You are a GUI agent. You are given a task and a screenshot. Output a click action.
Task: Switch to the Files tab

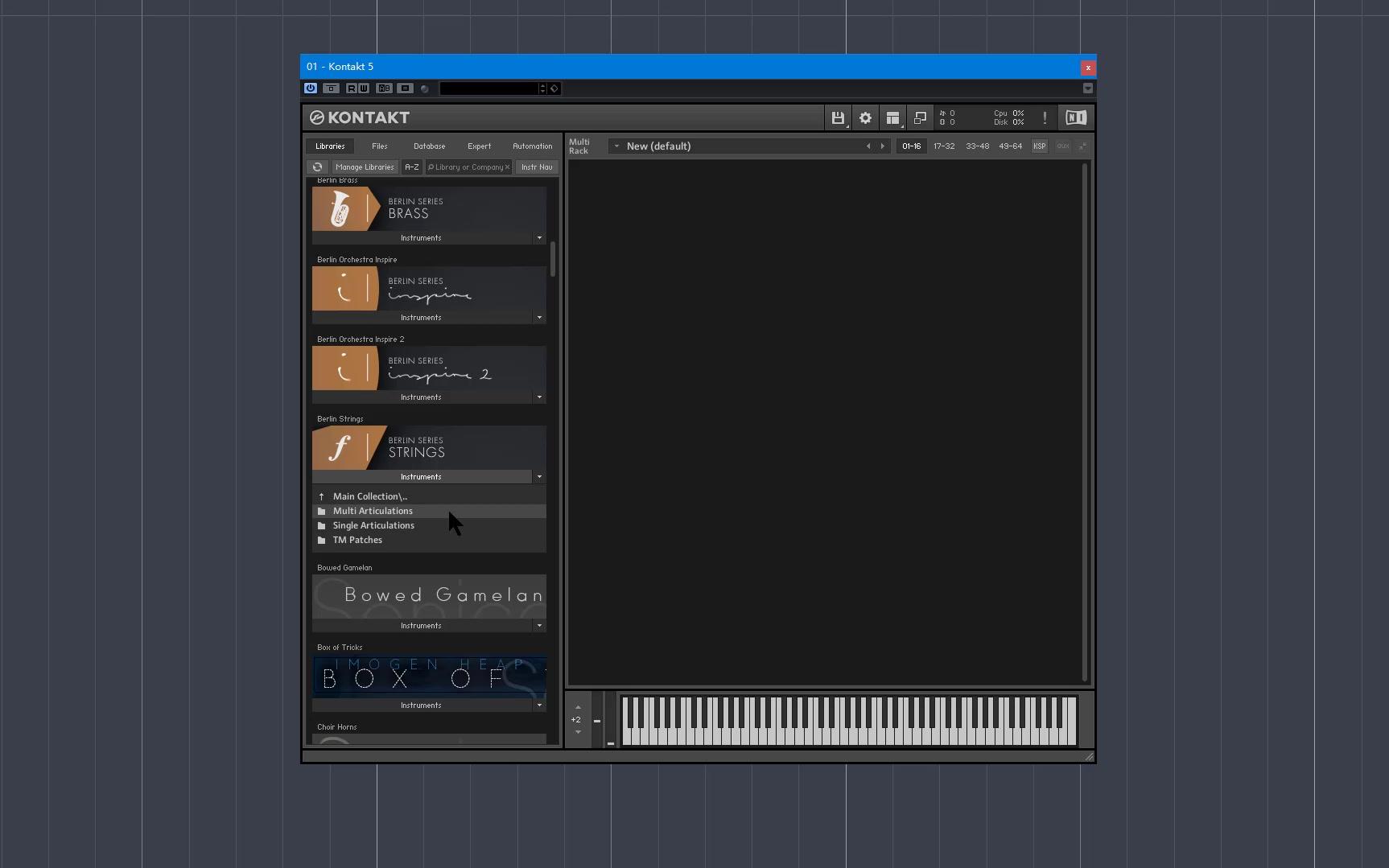[x=380, y=146]
